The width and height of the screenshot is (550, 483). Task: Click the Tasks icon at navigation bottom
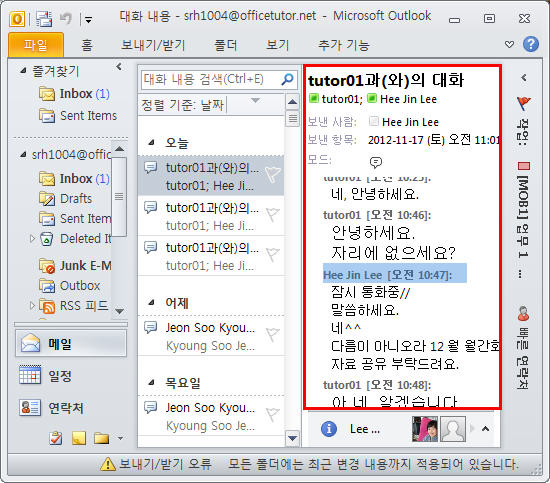point(56,438)
